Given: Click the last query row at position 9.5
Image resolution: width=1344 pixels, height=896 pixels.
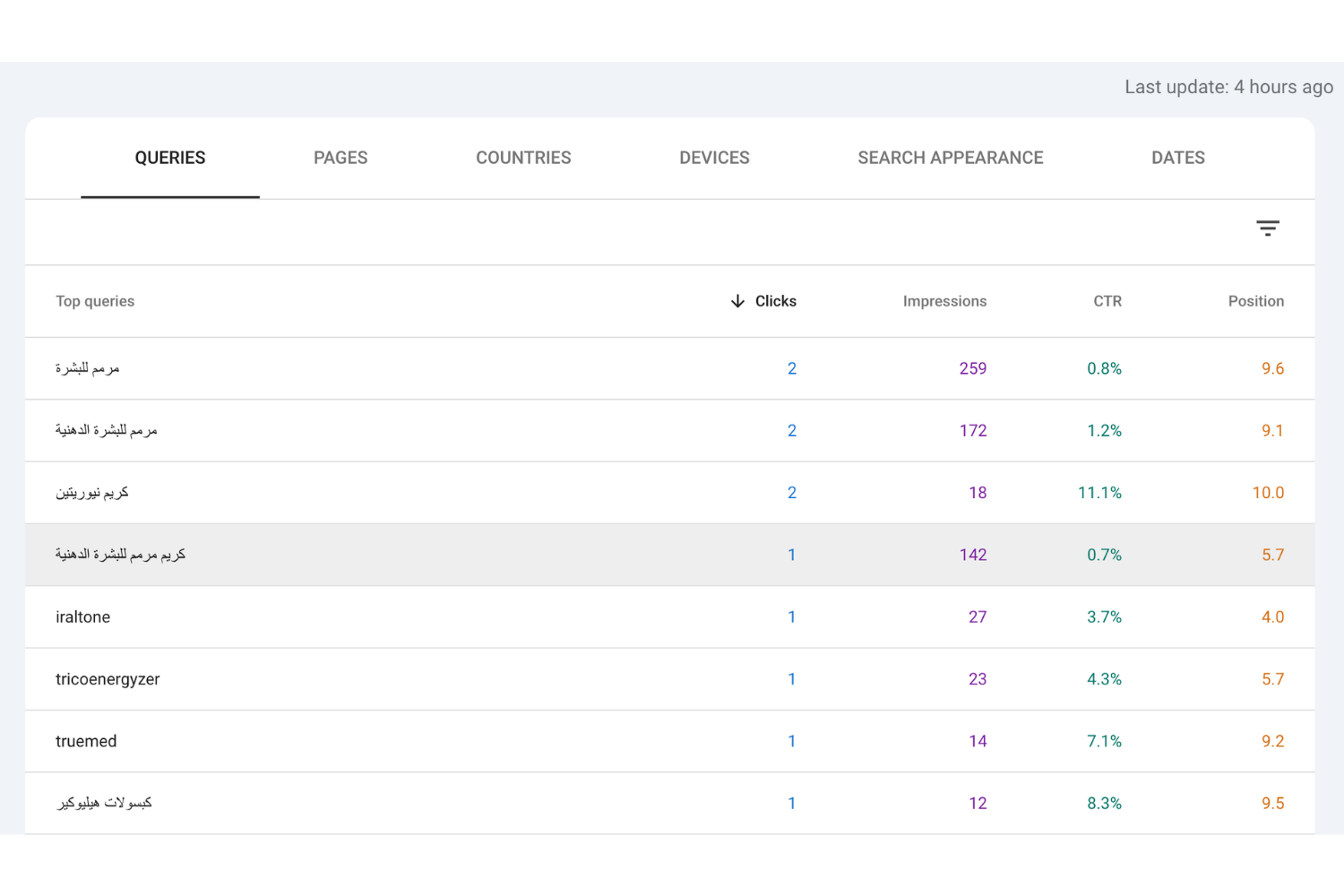Looking at the screenshot, I should tap(105, 803).
